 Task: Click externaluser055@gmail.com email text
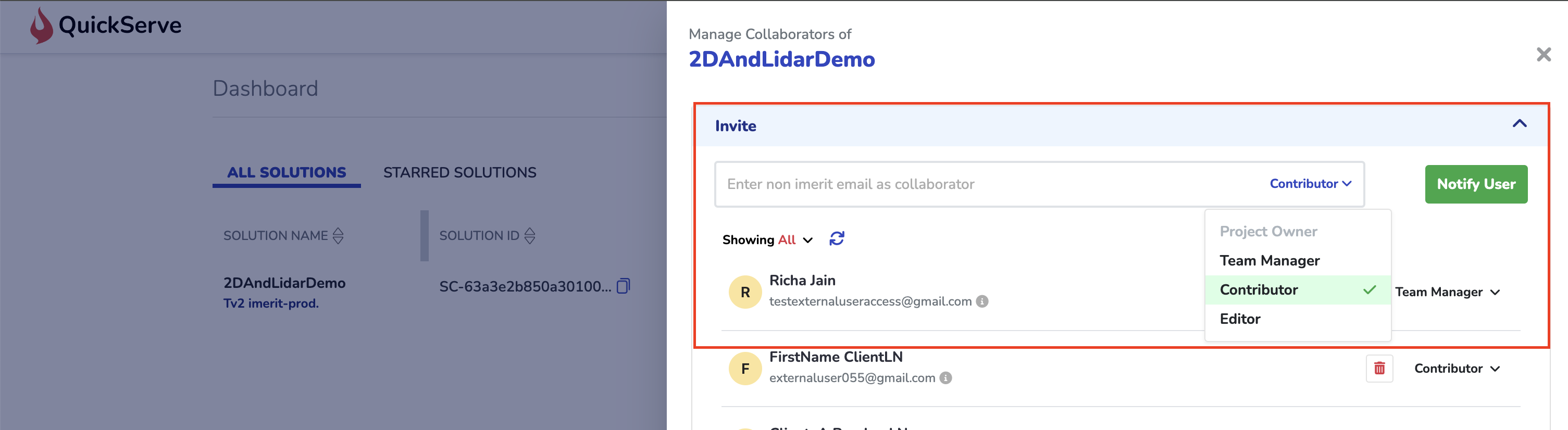(852, 378)
